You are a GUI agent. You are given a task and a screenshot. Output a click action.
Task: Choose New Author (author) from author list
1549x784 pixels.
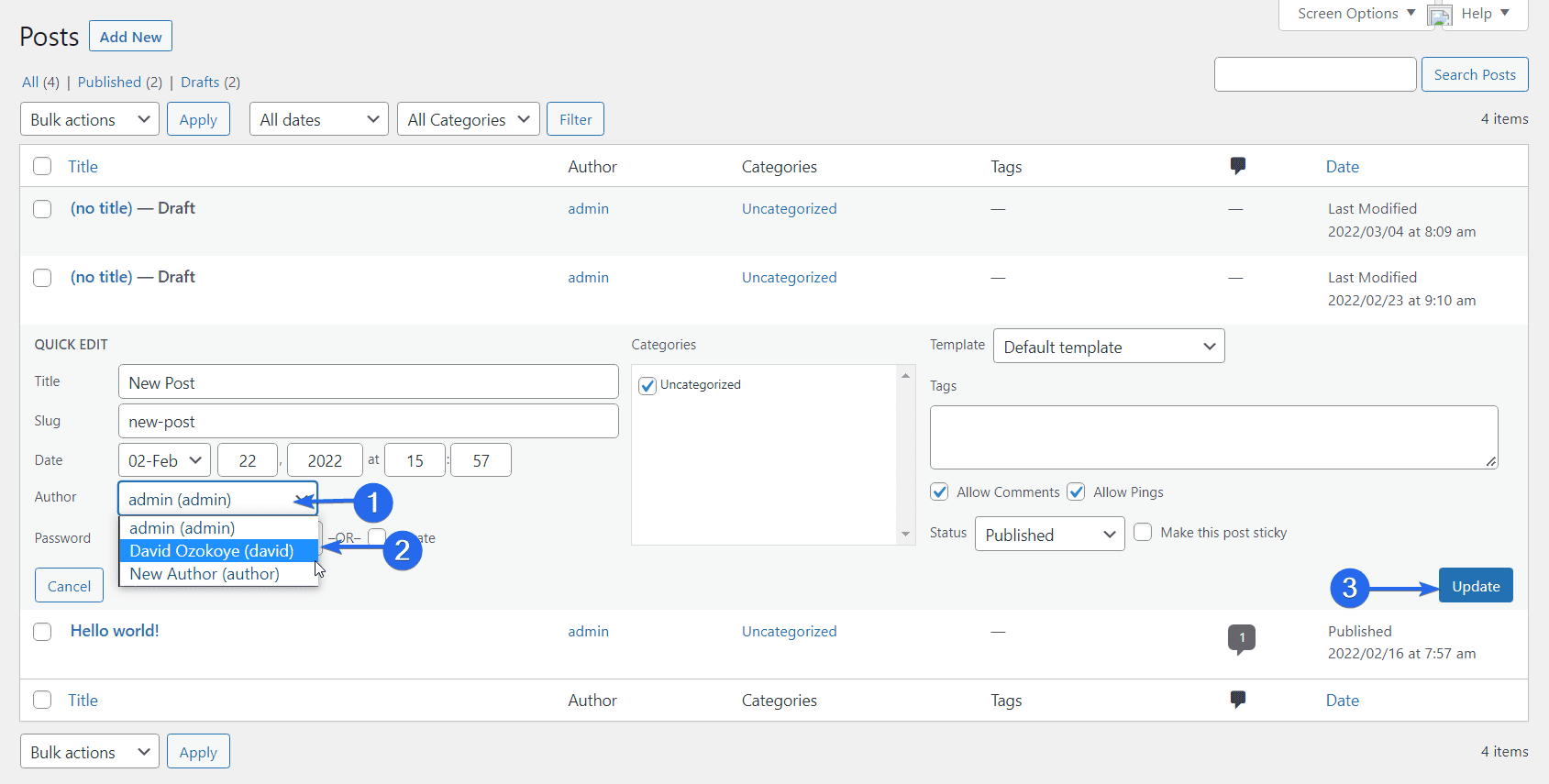(x=219, y=573)
